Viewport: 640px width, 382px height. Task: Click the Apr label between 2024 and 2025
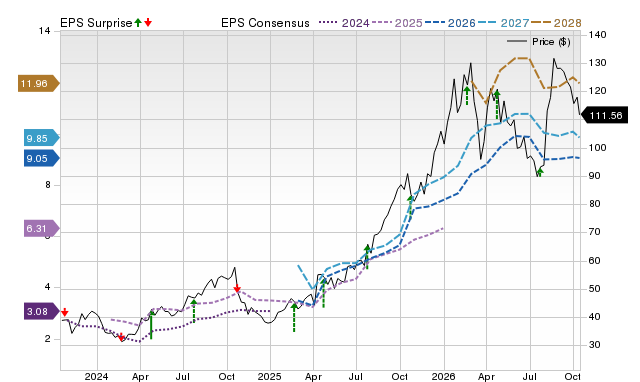pos(140,376)
